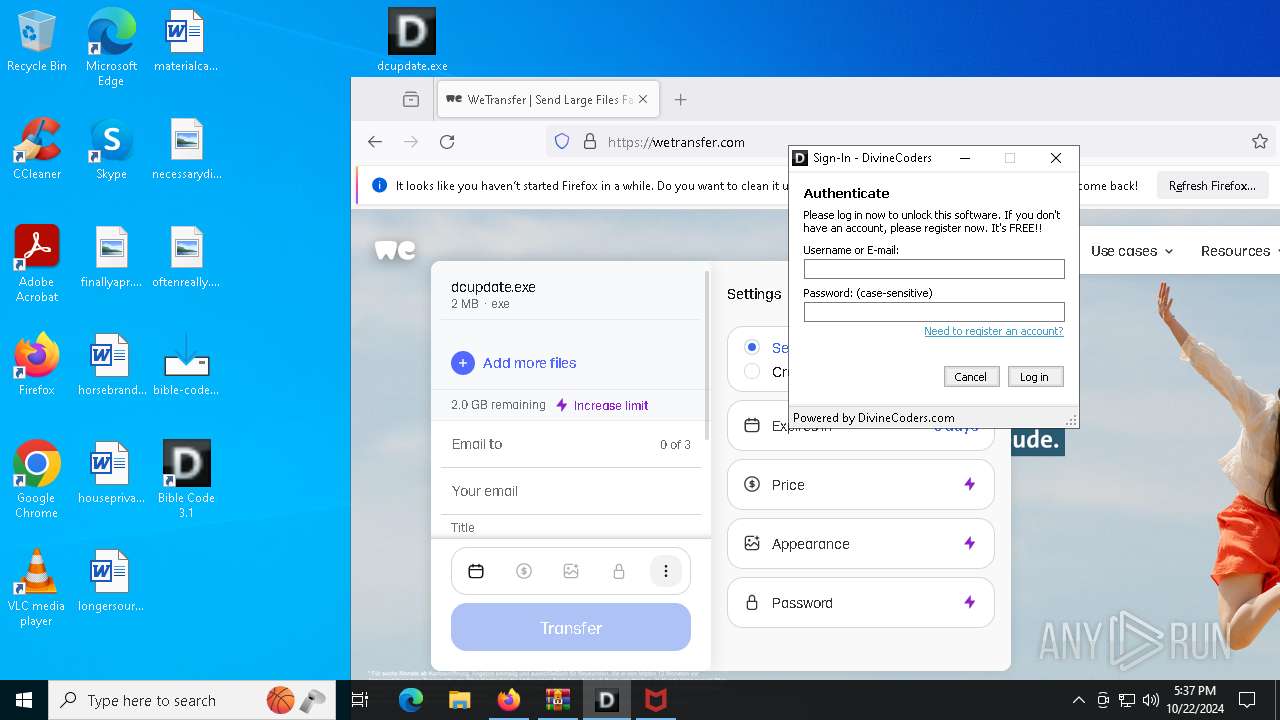Click the Firefox reload page icon
1280x720 pixels.
point(447,142)
